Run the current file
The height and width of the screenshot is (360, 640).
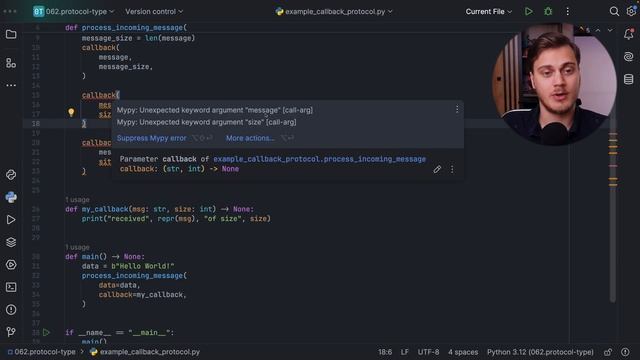pyautogui.click(x=529, y=11)
